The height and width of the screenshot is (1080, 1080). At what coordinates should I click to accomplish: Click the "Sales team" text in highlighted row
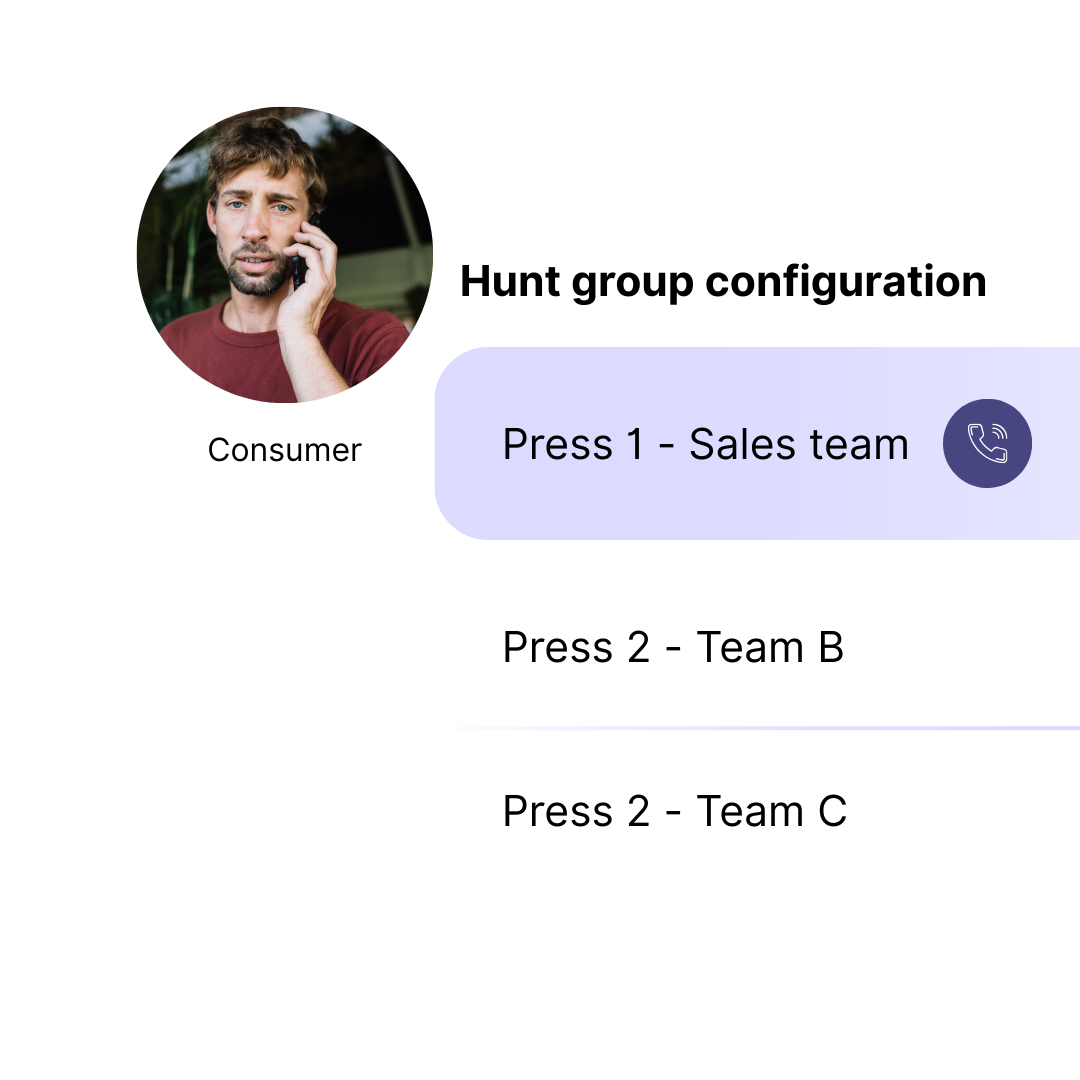799,444
